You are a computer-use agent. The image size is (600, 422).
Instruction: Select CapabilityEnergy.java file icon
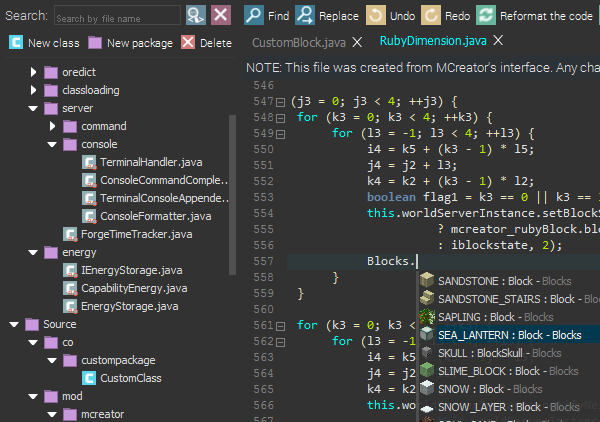70,288
